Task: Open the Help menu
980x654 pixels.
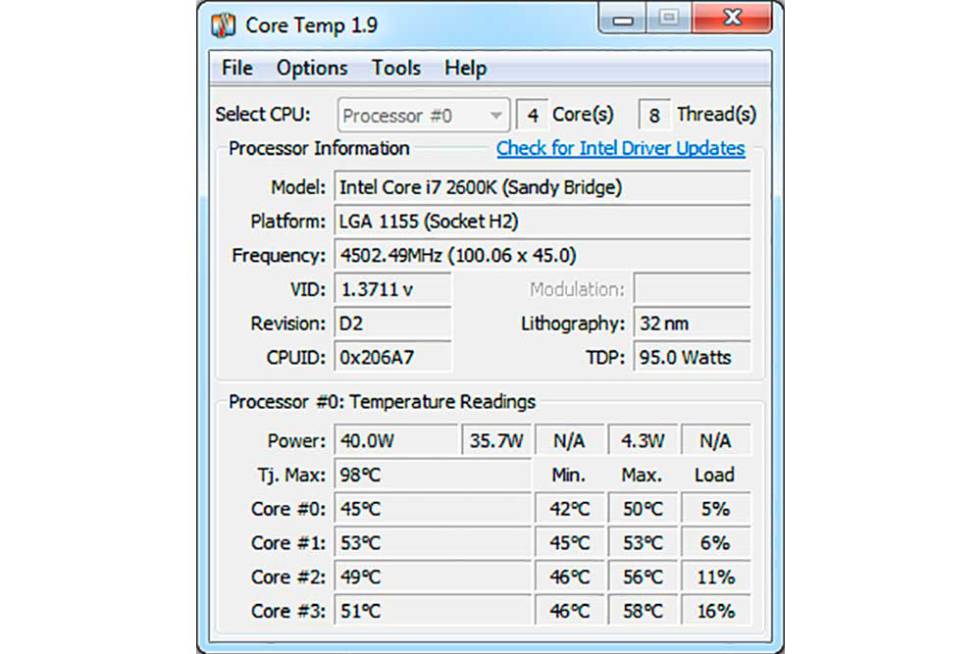Action: 466,68
